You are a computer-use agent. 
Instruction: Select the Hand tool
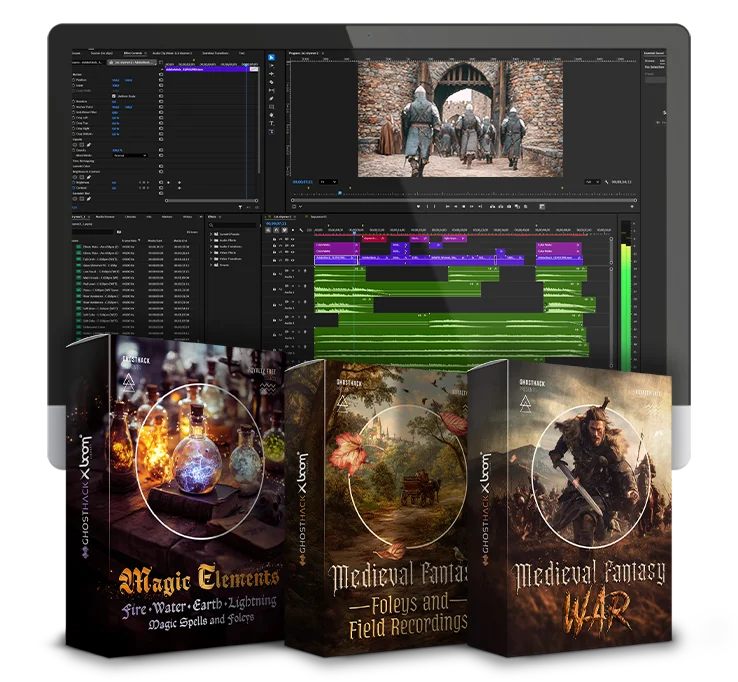click(272, 115)
